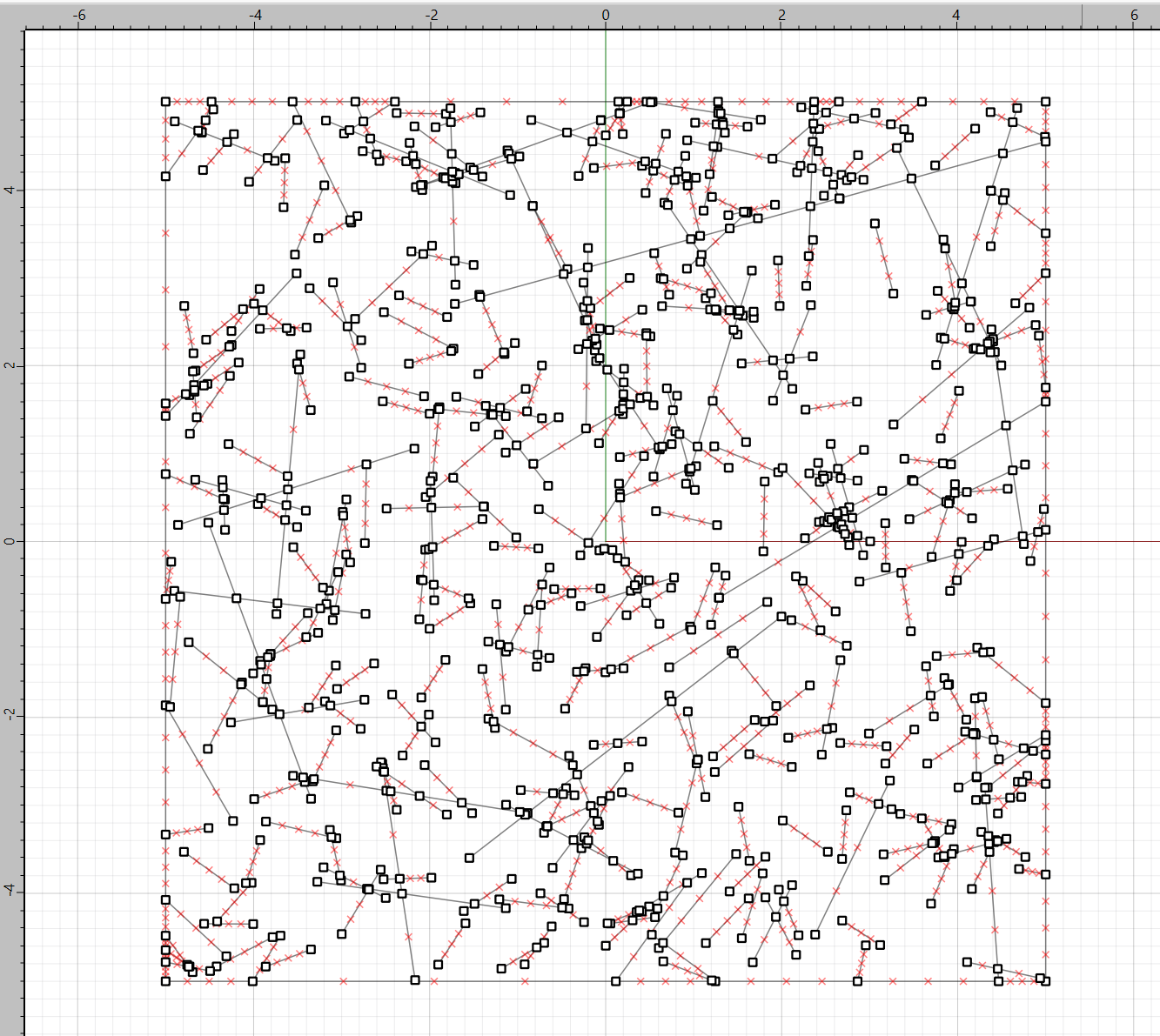The image size is (1160, 1036).
Task: Click the green vertical axis above the square
Action: pyautogui.click(x=606, y=65)
